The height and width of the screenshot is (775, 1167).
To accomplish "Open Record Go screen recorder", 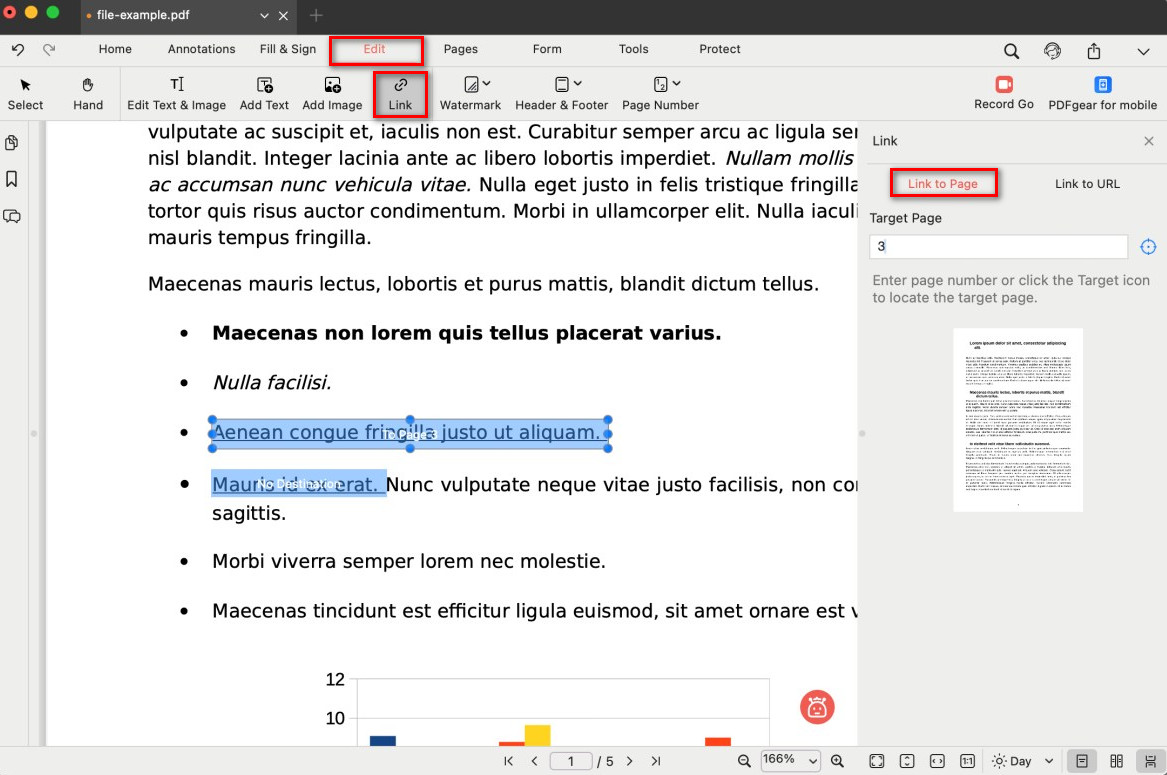I will pyautogui.click(x=1003, y=93).
